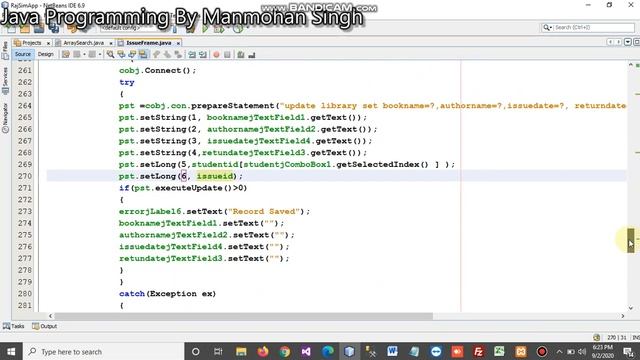This screenshot has height=360, width=640.
Task: Open dropdown arrow beside the Forward icon
Action: (100, 54)
